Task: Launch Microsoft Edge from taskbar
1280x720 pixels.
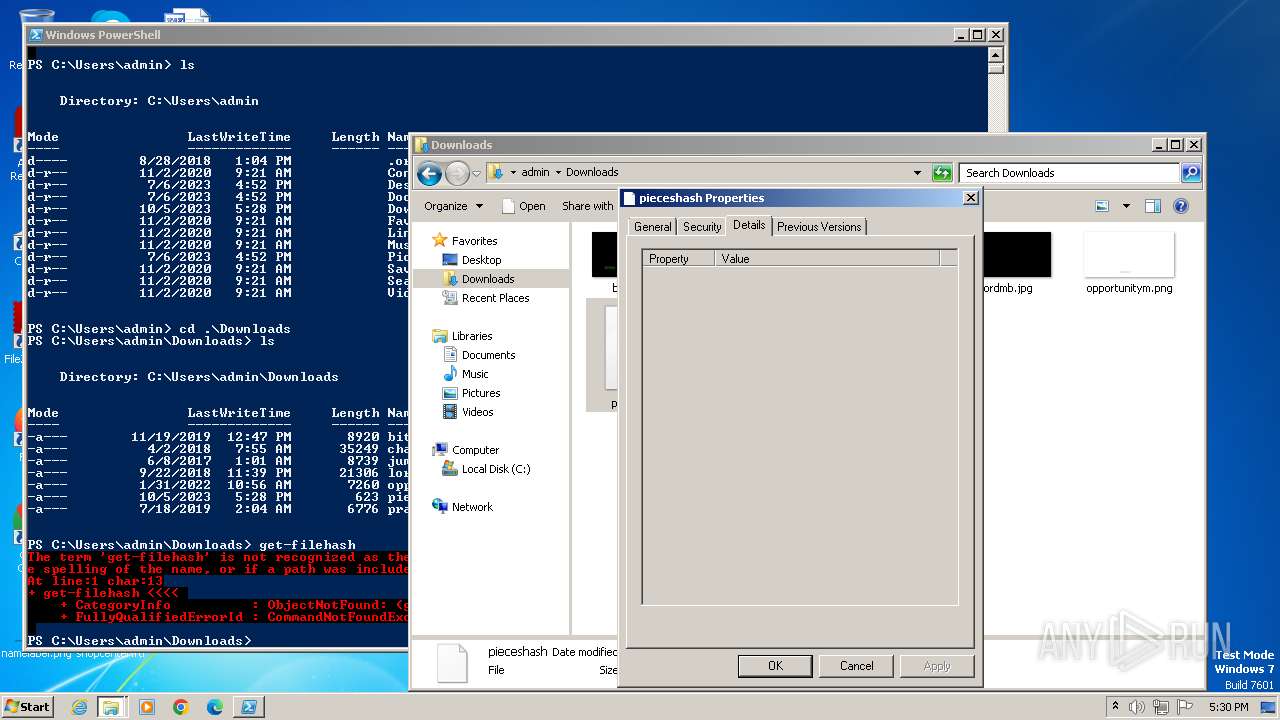Action: pos(214,707)
